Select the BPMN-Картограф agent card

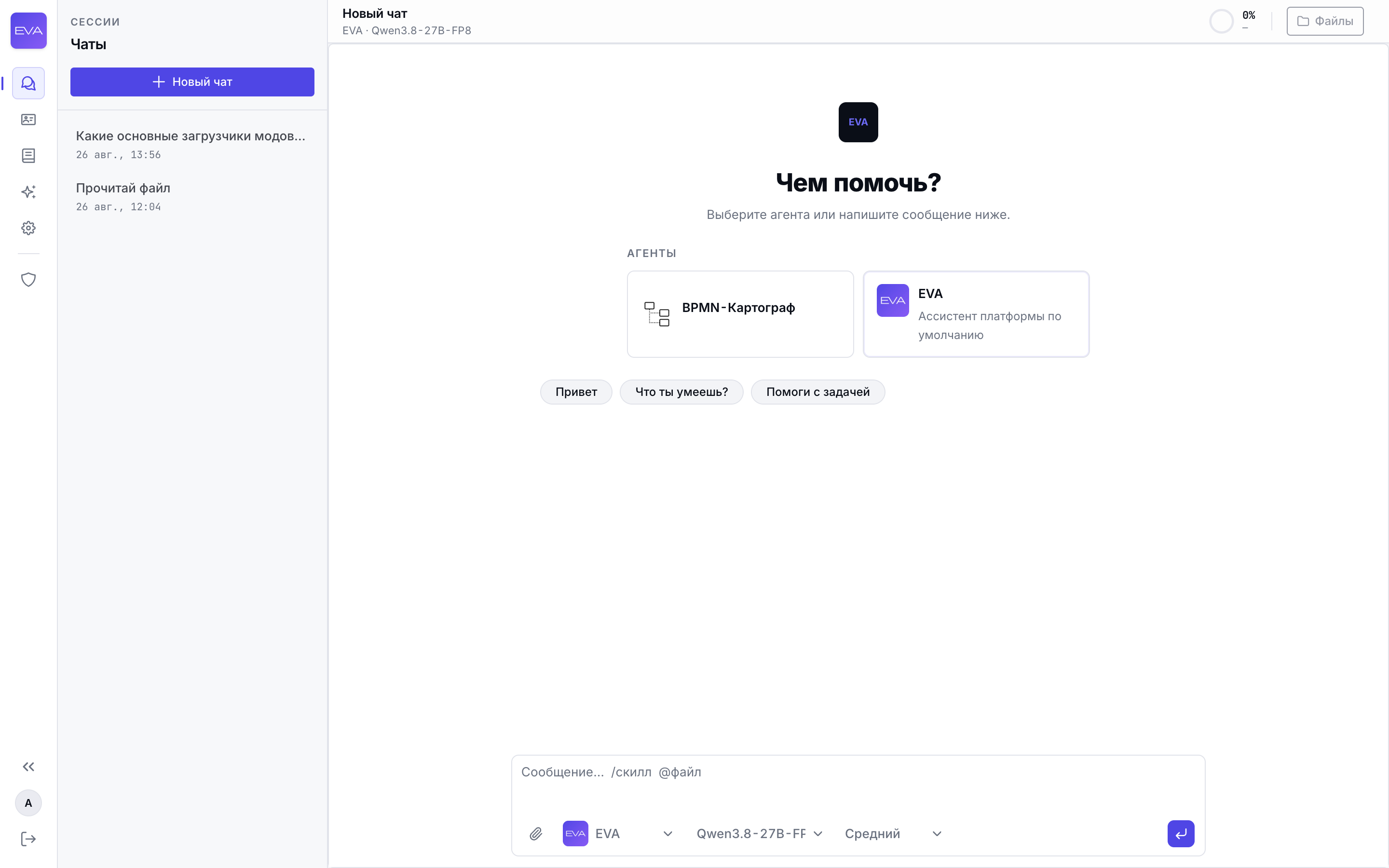[x=740, y=314]
